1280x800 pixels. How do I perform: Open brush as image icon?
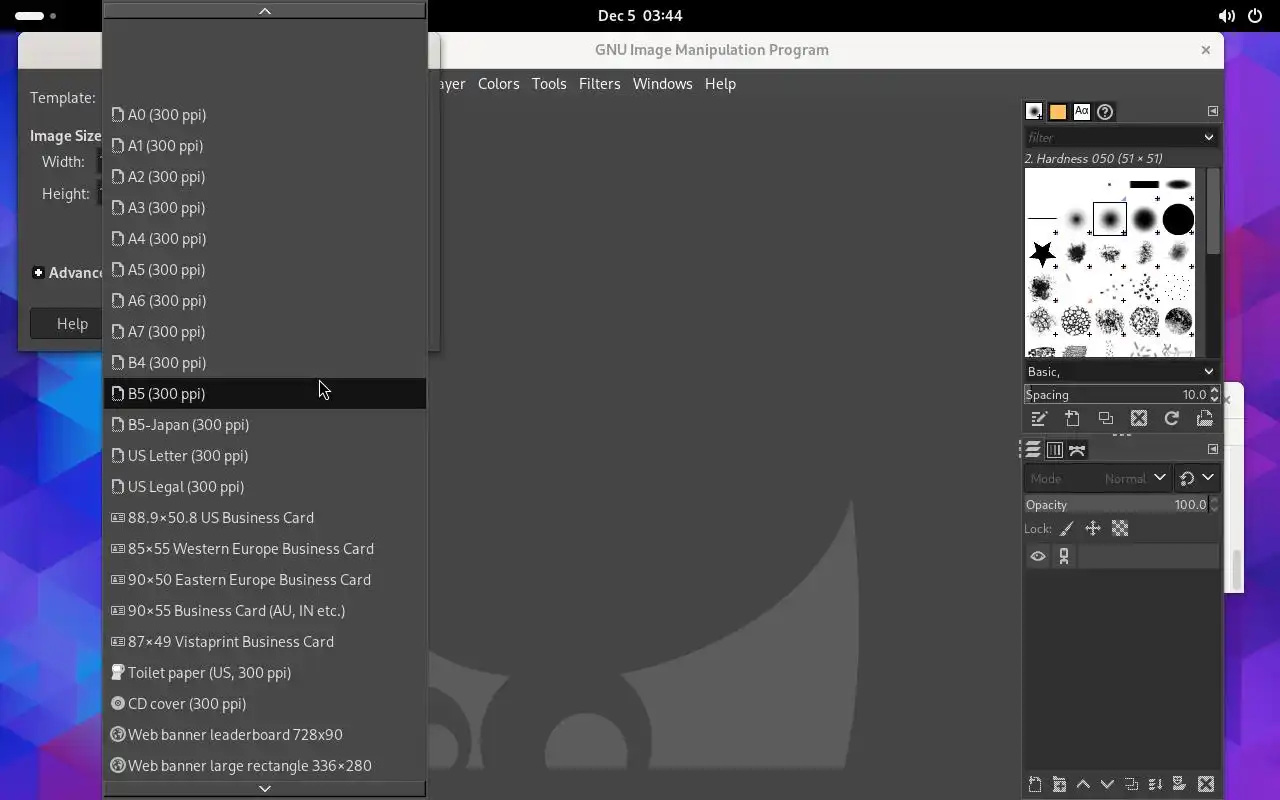tap(1204, 419)
